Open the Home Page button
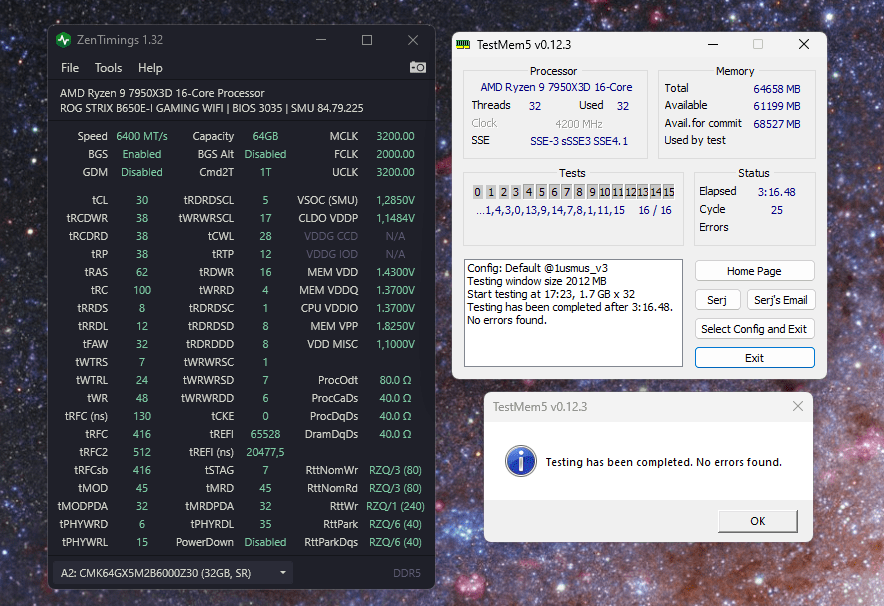Image resolution: width=884 pixels, height=606 pixels. 754,271
